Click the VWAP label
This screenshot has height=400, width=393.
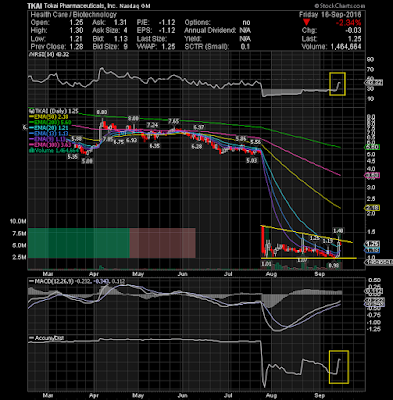(x=146, y=47)
